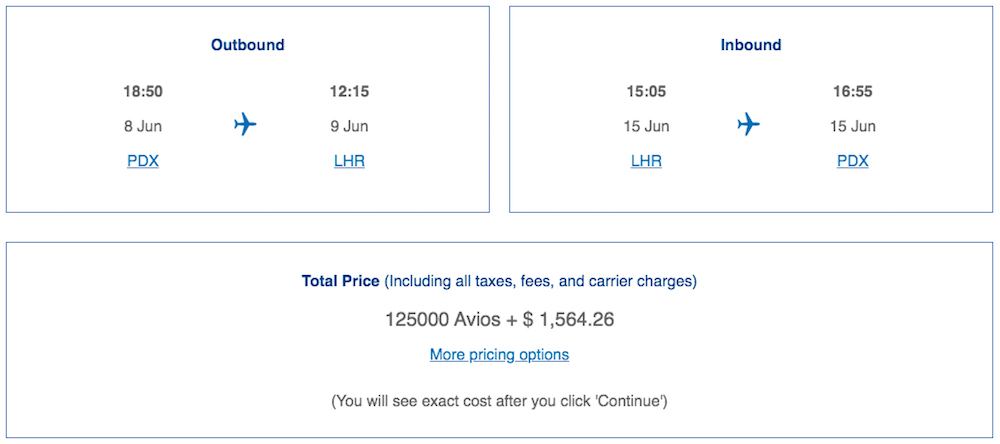Image resolution: width=1000 pixels, height=444 pixels.
Task: Click the 12:15 arrival time
Action: pos(349,91)
